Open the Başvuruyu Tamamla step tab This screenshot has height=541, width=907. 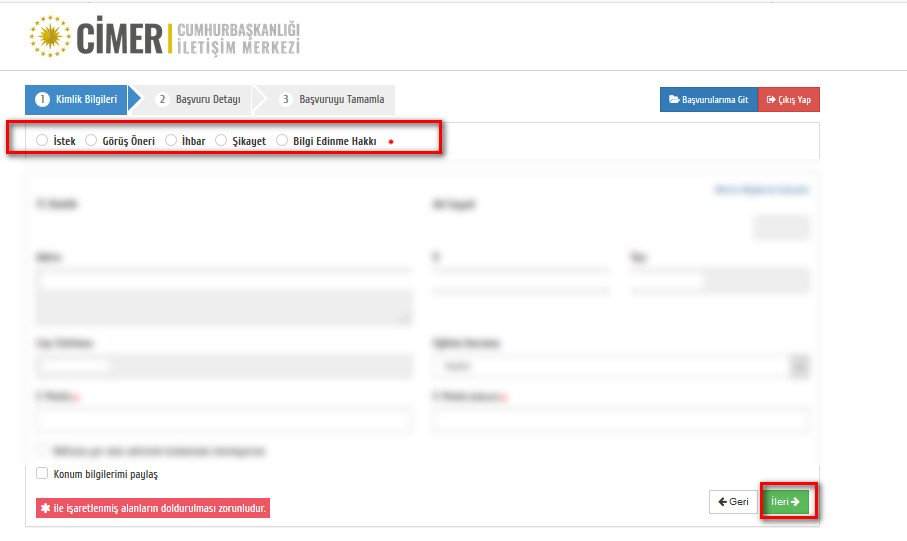pyautogui.click(x=331, y=99)
